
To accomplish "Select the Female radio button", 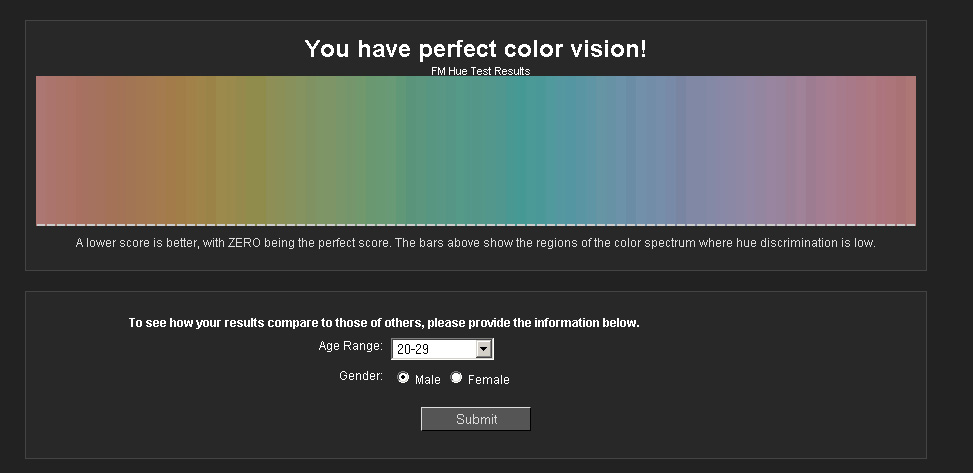I will click(x=457, y=378).
